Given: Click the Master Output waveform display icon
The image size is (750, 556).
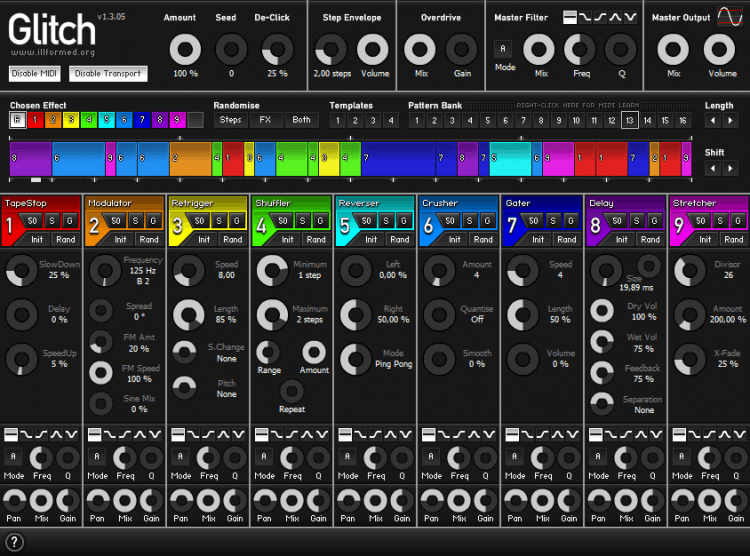Looking at the screenshot, I should point(729,17).
